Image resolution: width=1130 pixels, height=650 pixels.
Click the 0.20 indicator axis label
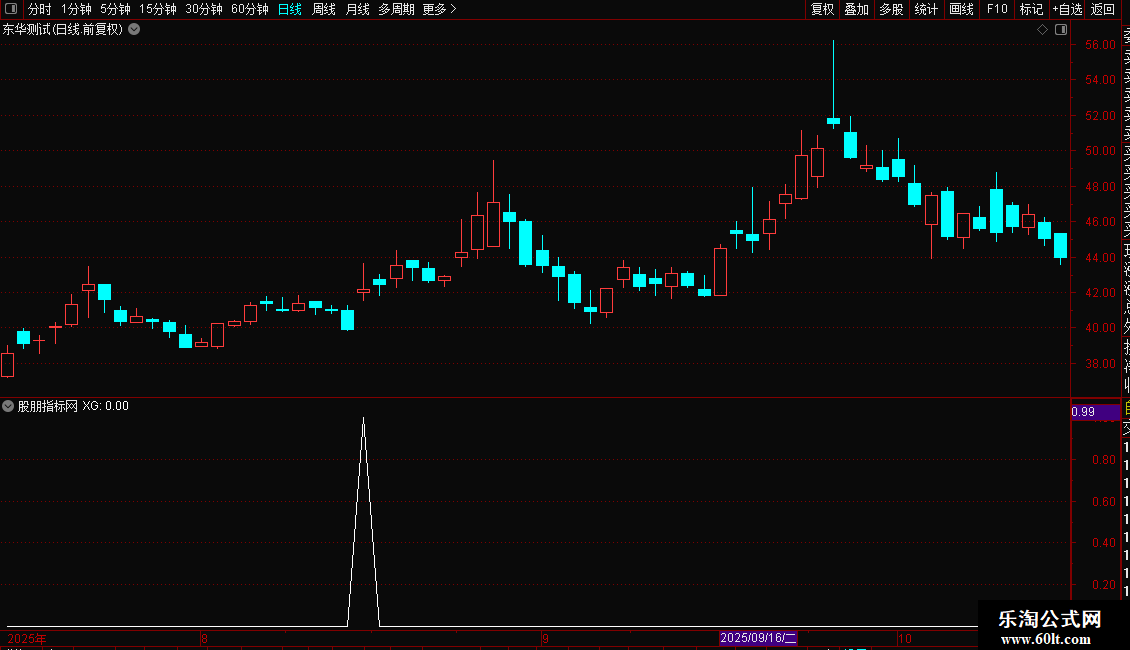(x=1103, y=585)
